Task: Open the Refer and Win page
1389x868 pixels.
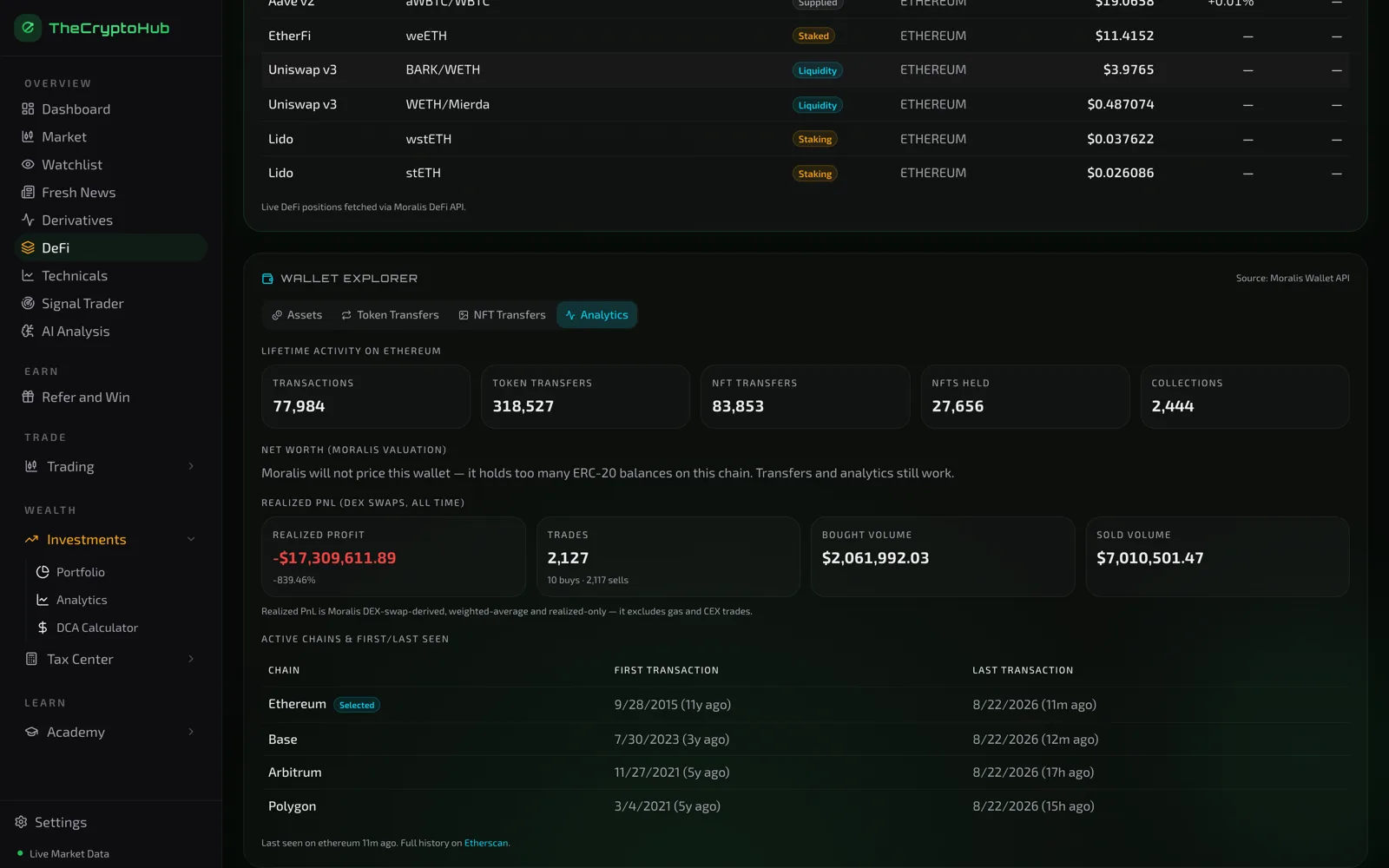Action: pyautogui.click(x=111, y=398)
